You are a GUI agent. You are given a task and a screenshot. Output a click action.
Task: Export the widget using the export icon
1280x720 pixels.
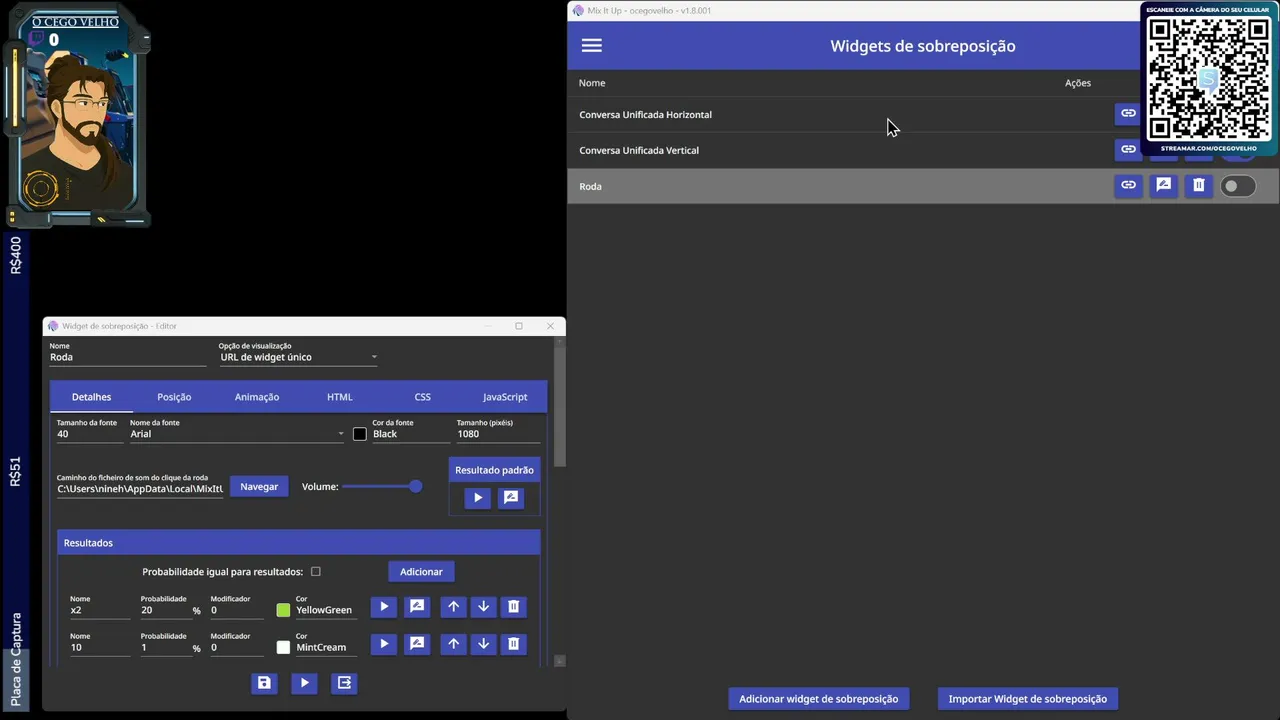(x=344, y=683)
